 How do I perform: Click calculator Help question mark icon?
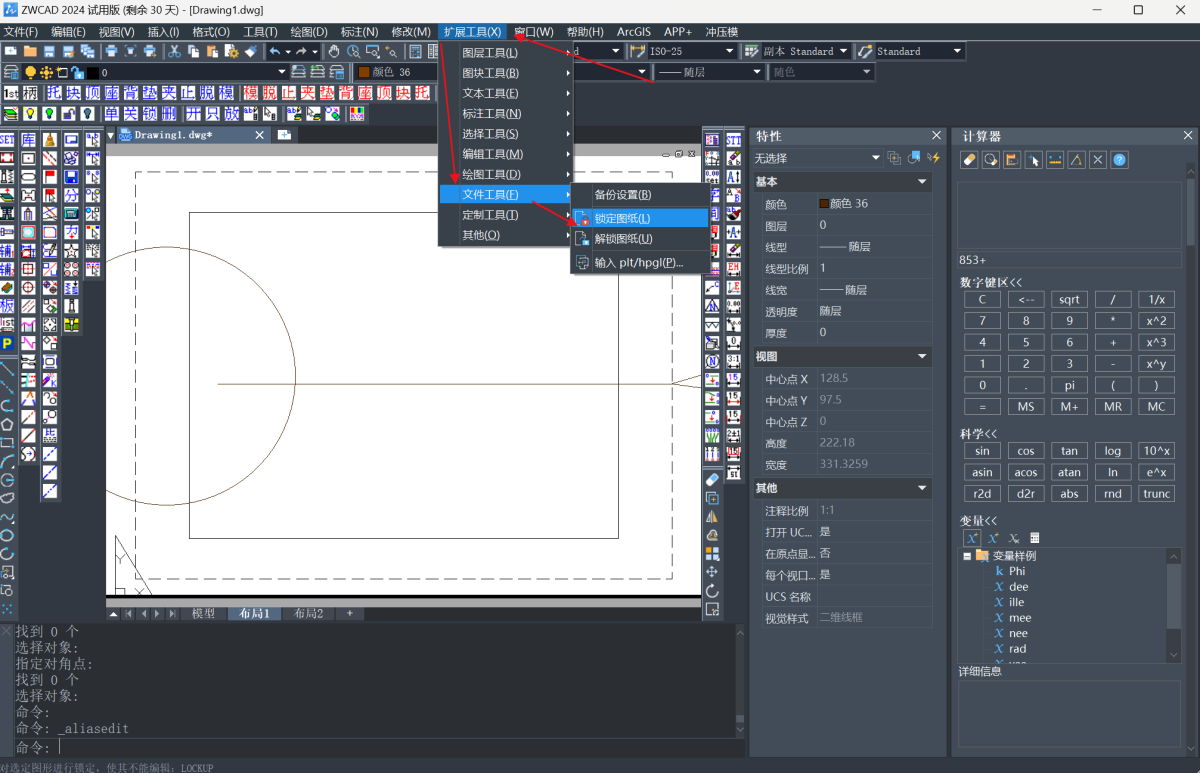(1119, 159)
